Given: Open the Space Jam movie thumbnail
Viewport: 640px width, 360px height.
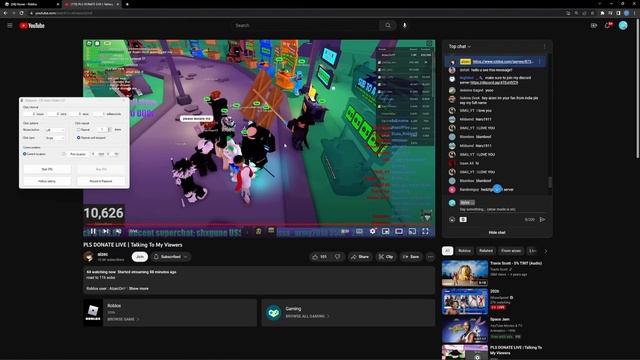Looking at the screenshot, I should pos(465,329).
